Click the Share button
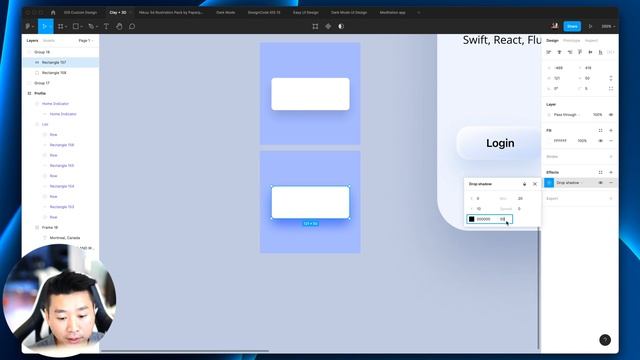The height and width of the screenshot is (360, 640). click(572, 26)
